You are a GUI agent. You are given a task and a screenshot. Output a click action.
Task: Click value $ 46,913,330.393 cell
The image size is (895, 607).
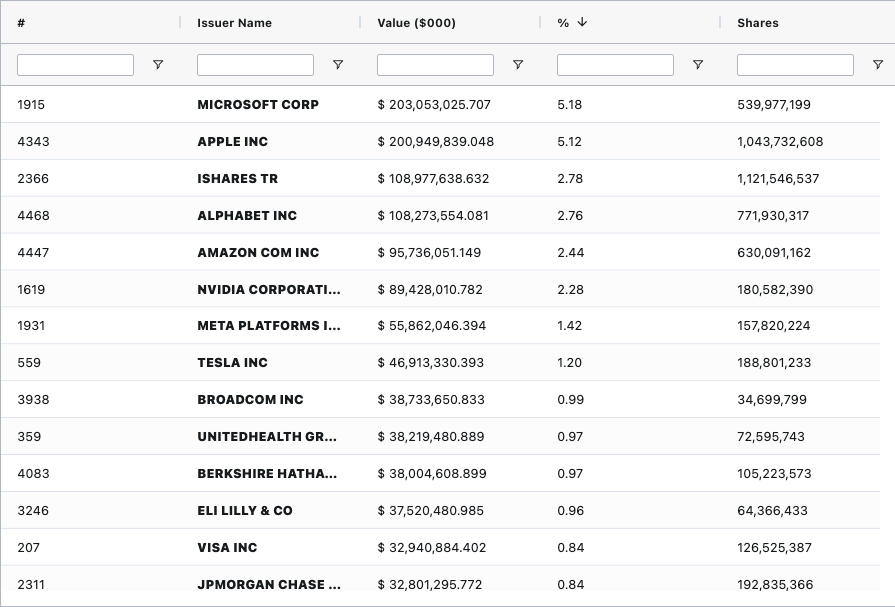[430, 363]
